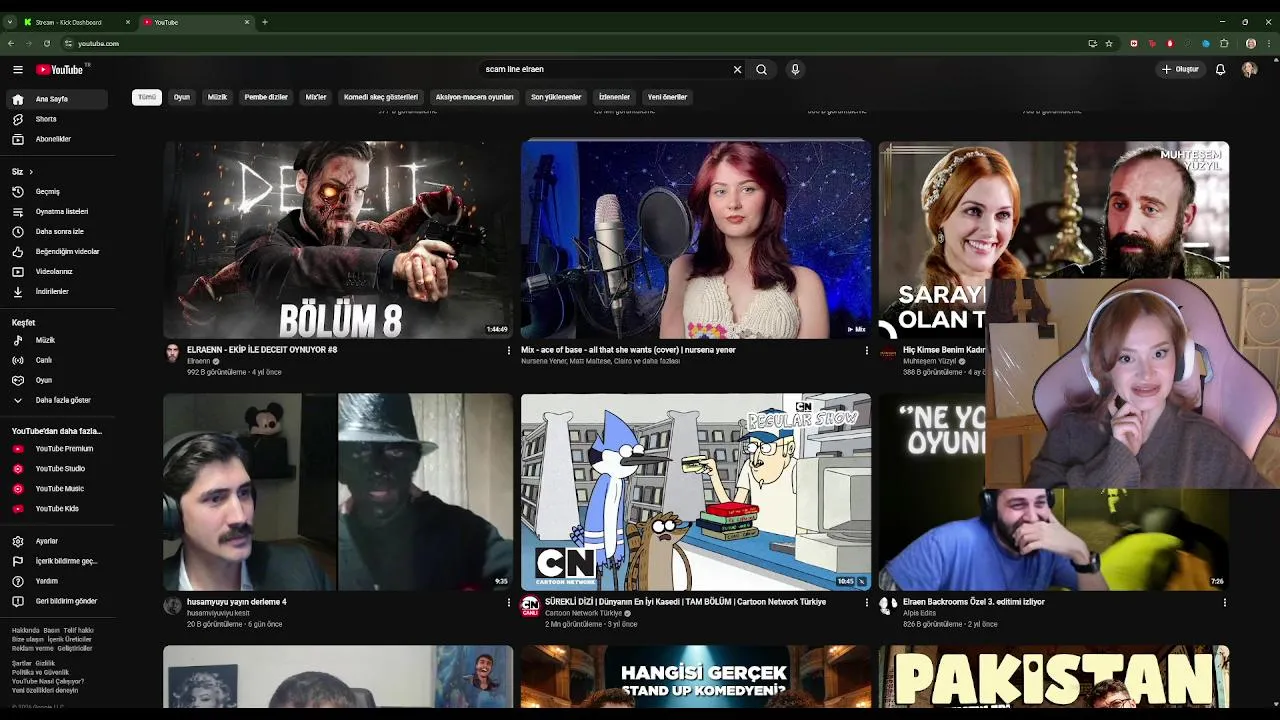The image size is (1280, 720).
Task: Open Regular Show Cartoon Network thumbnail
Action: pyautogui.click(x=696, y=491)
